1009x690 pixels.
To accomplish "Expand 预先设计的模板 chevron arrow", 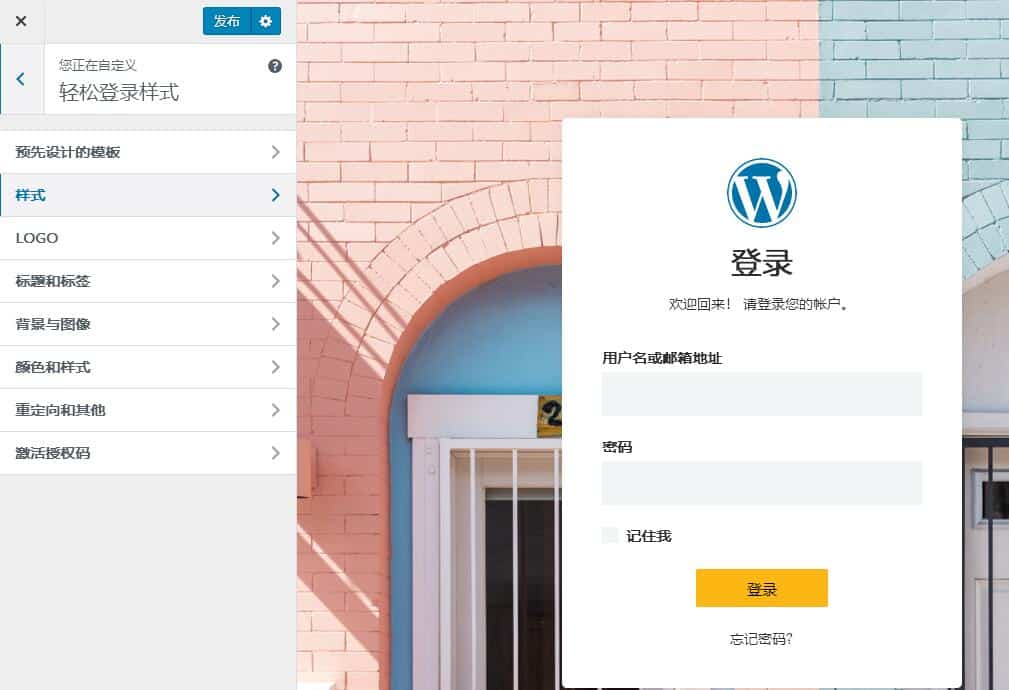I will coord(275,152).
